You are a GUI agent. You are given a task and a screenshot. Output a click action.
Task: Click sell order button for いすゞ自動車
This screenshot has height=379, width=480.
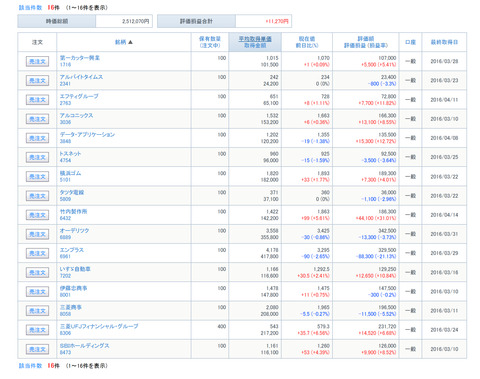[37, 272]
